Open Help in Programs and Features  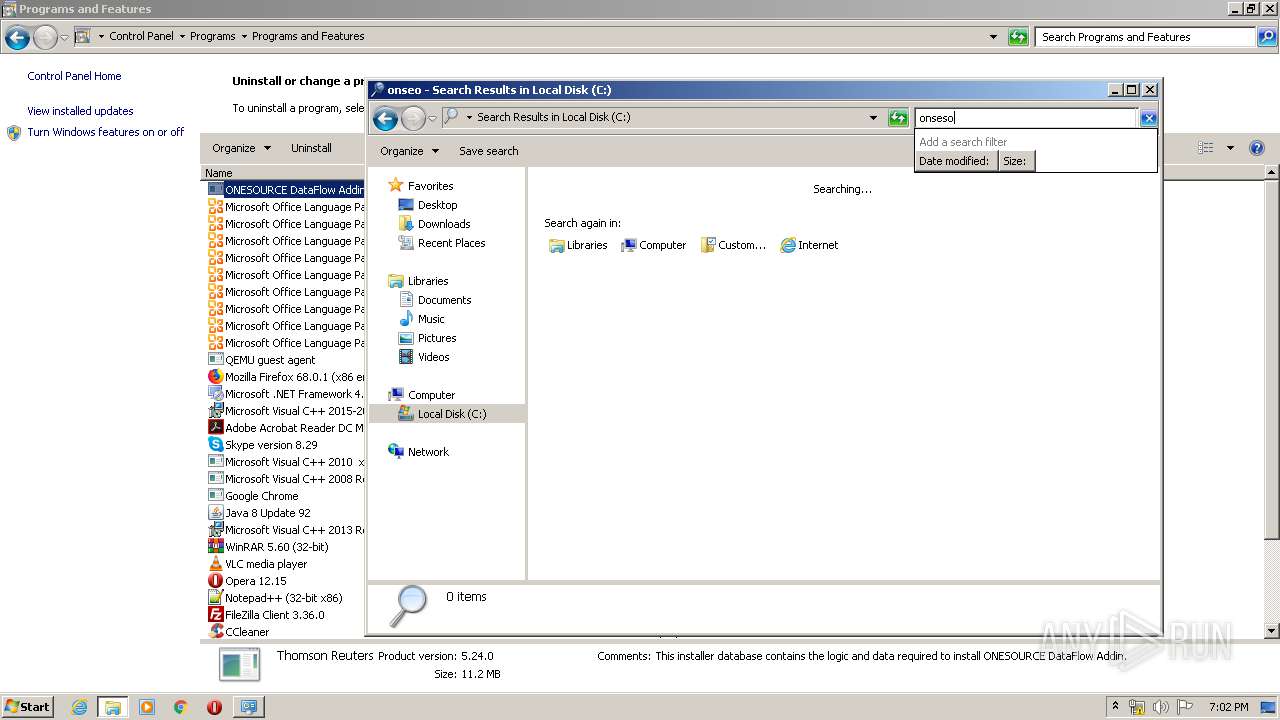coord(1257,148)
